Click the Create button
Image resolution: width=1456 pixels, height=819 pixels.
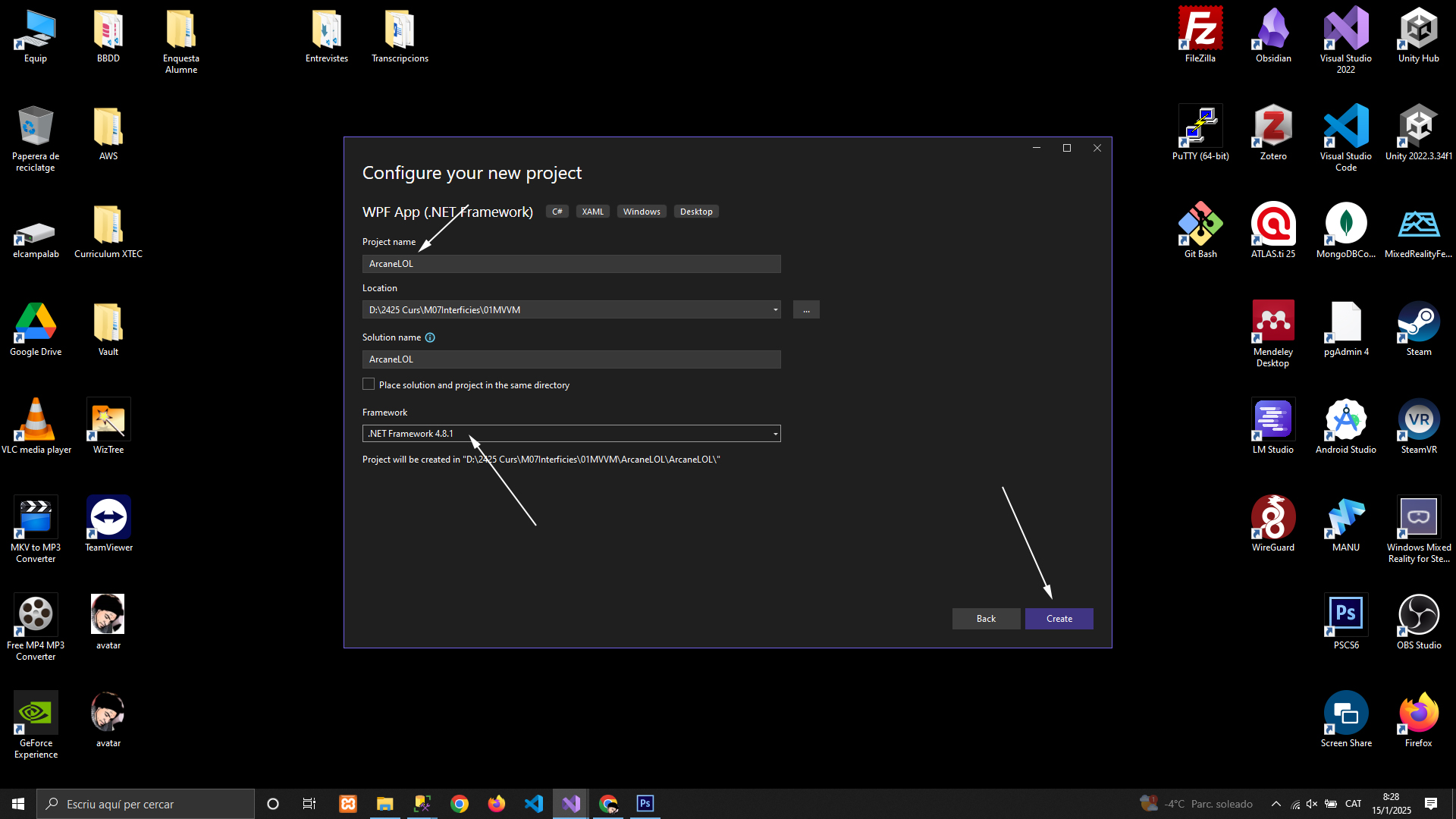coord(1059,619)
